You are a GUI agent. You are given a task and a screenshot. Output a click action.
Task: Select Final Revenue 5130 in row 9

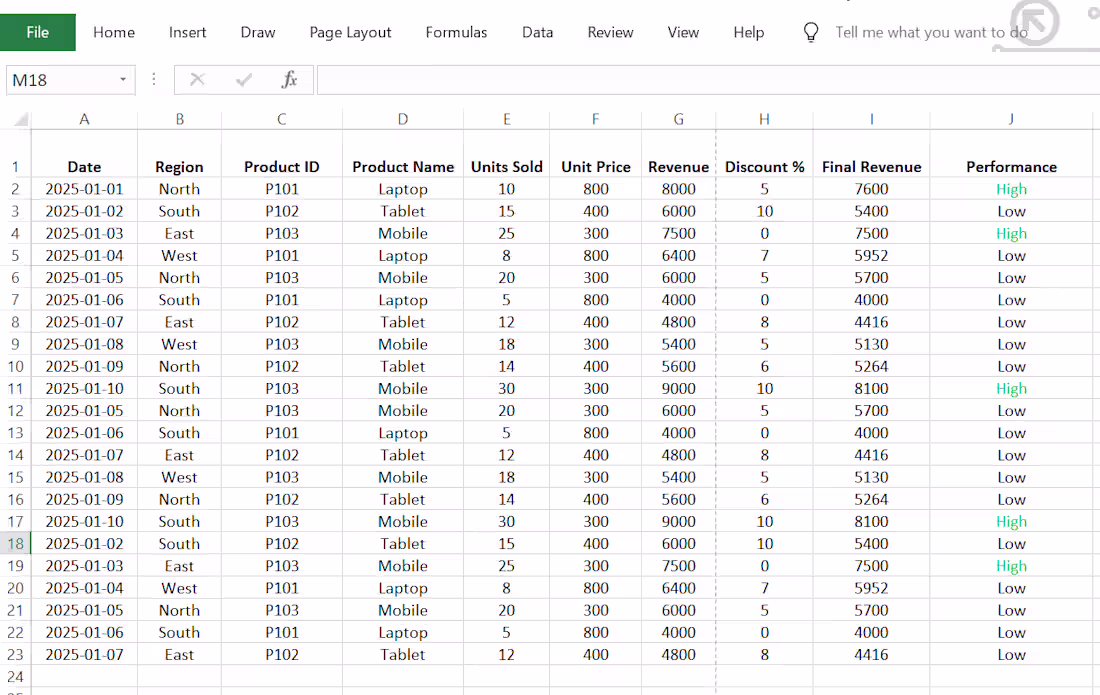pyautogui.click(x=871, y=344)
